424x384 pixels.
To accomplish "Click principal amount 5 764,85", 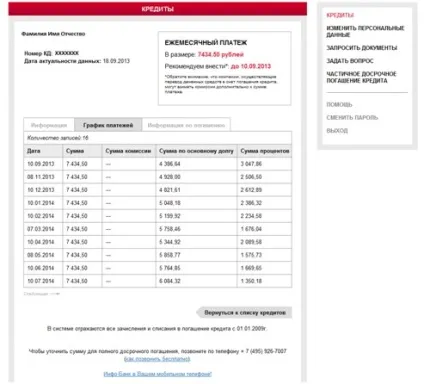I will click(170, 268).
